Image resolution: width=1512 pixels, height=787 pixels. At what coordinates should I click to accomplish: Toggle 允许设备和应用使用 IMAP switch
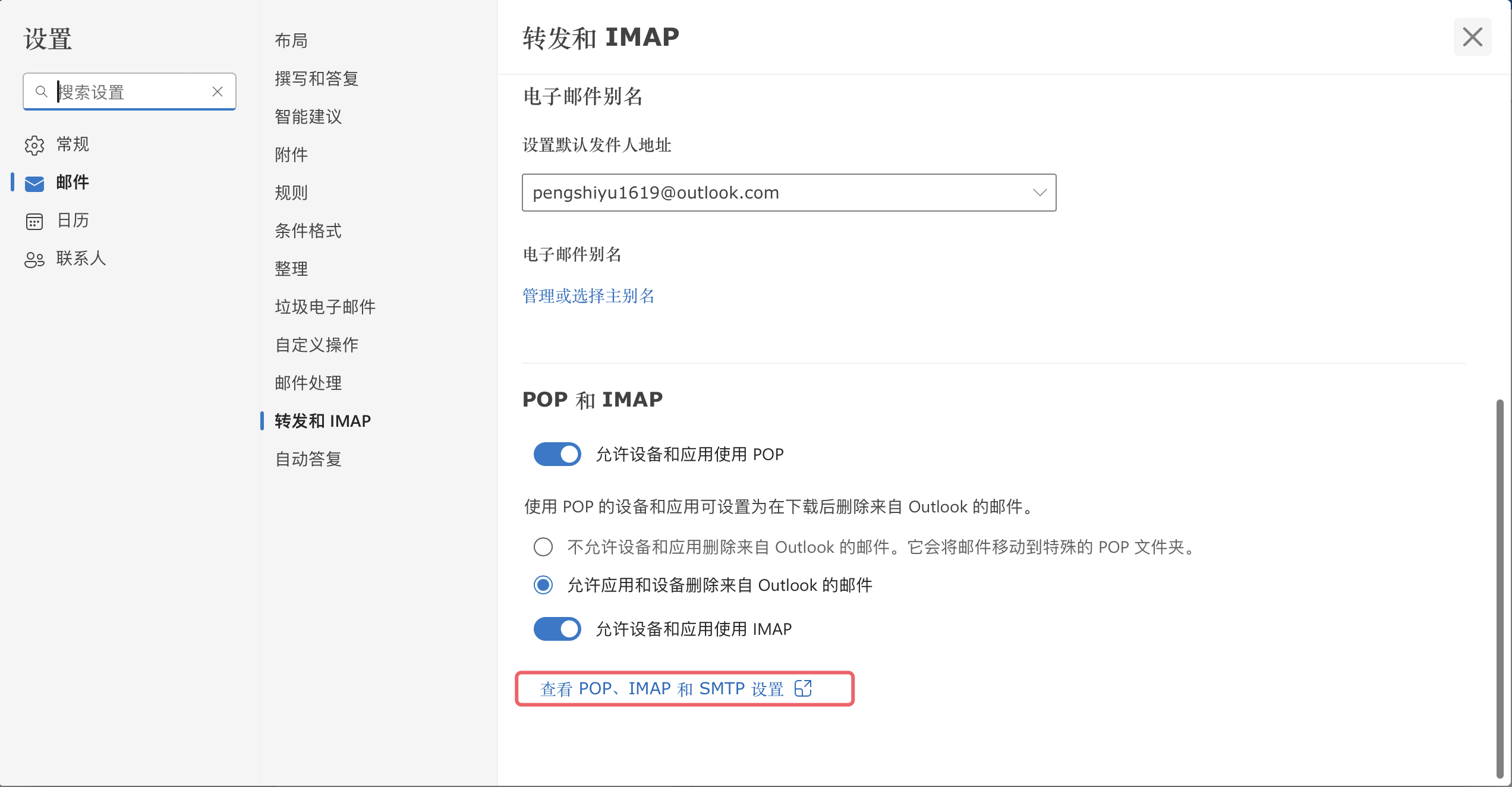(x=557, y=629)
